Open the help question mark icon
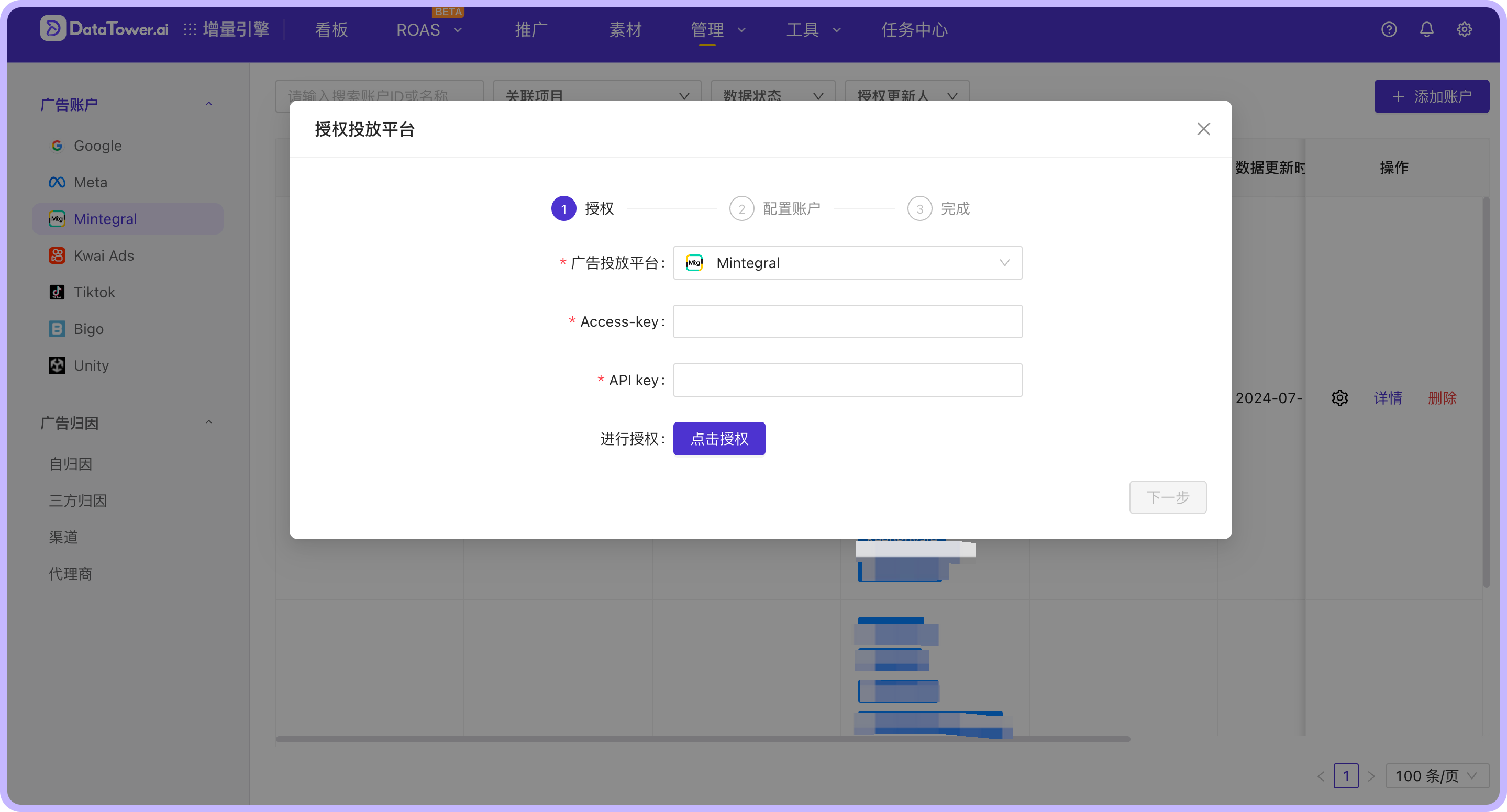This screenshot has width=1507, height=812. (x=1389, y=29)
